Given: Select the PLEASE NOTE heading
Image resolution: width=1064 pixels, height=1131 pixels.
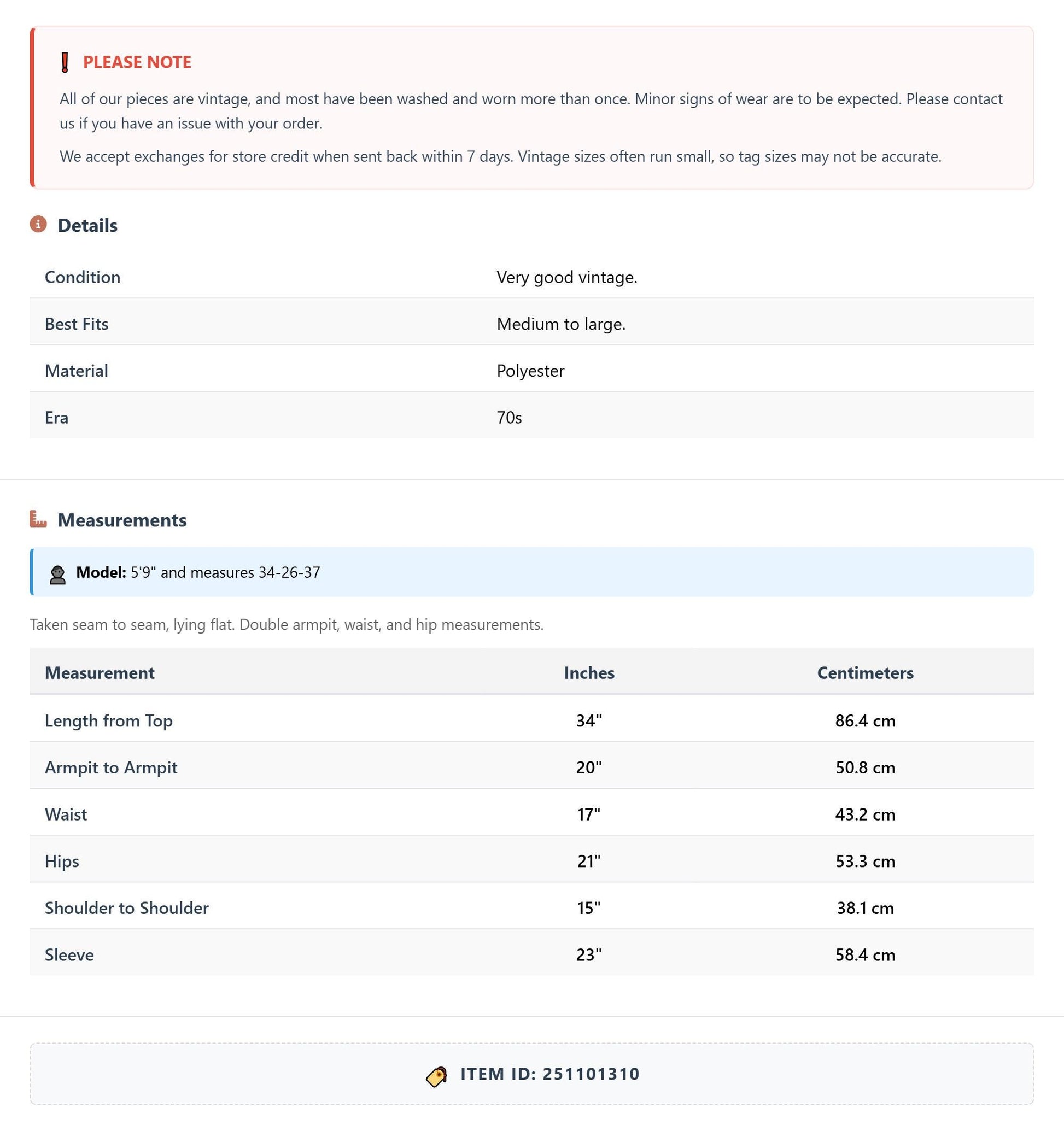Looking at the screenshot, I should 137,62.
